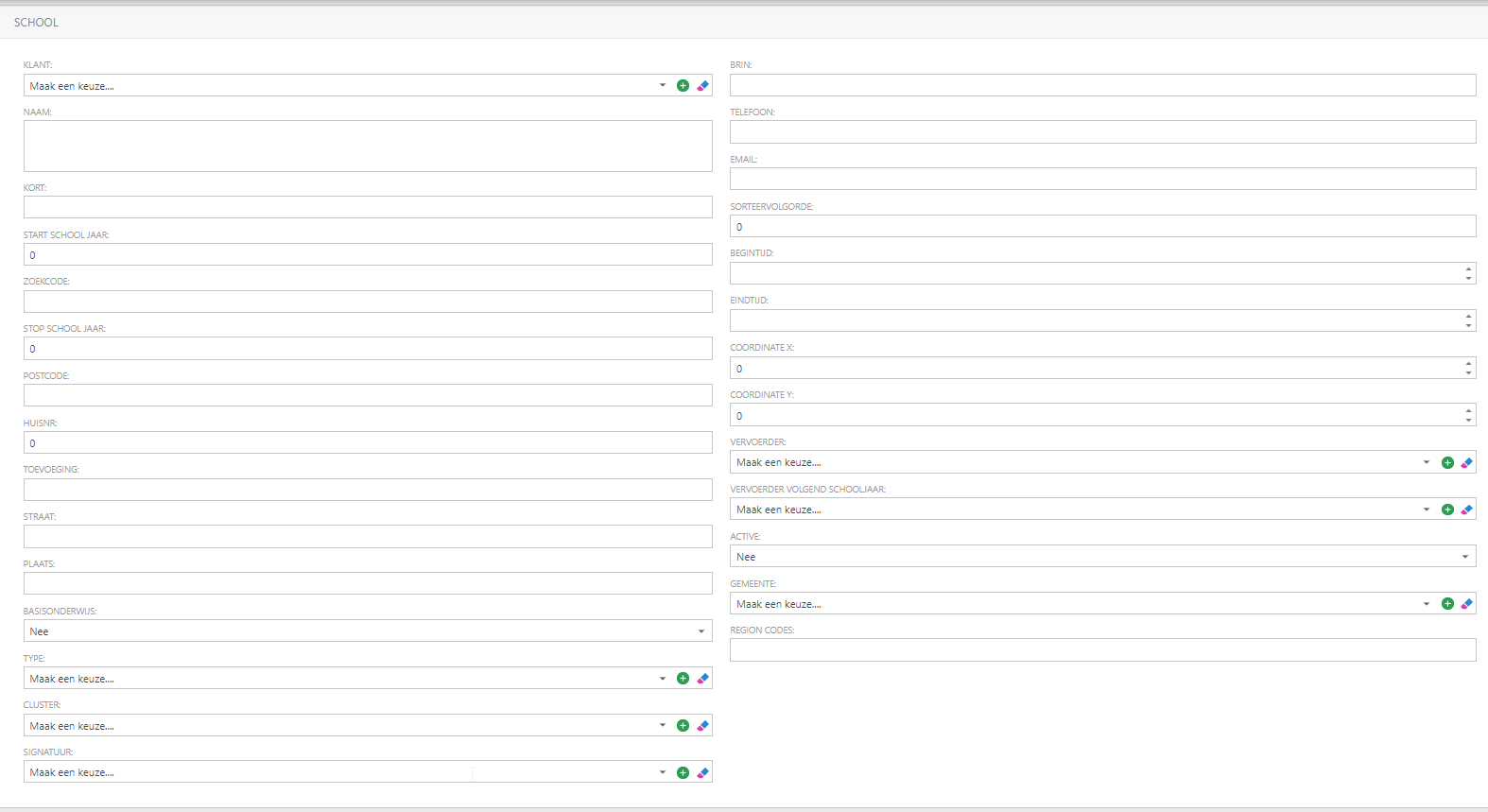
Task: Expand the Type dropdown arrow
Action: pos(662,679)
